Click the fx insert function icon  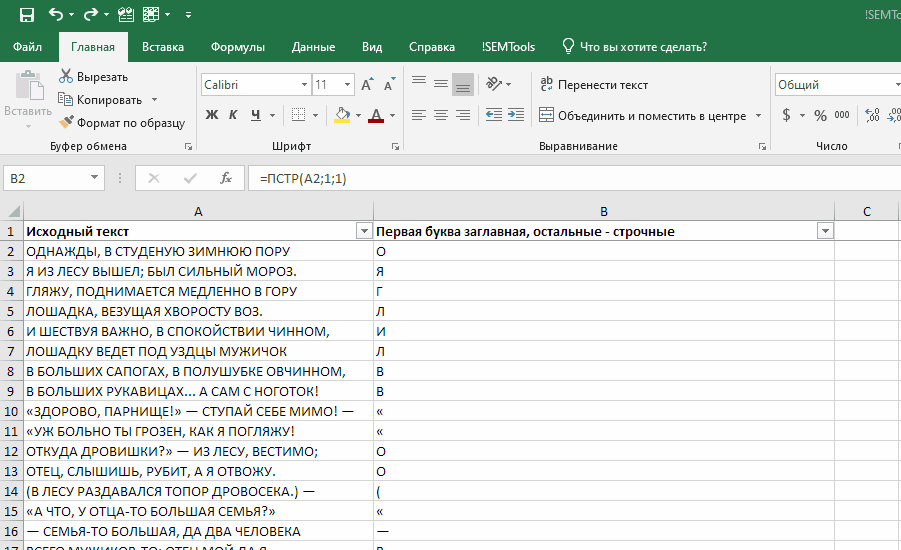pos(226,178)
